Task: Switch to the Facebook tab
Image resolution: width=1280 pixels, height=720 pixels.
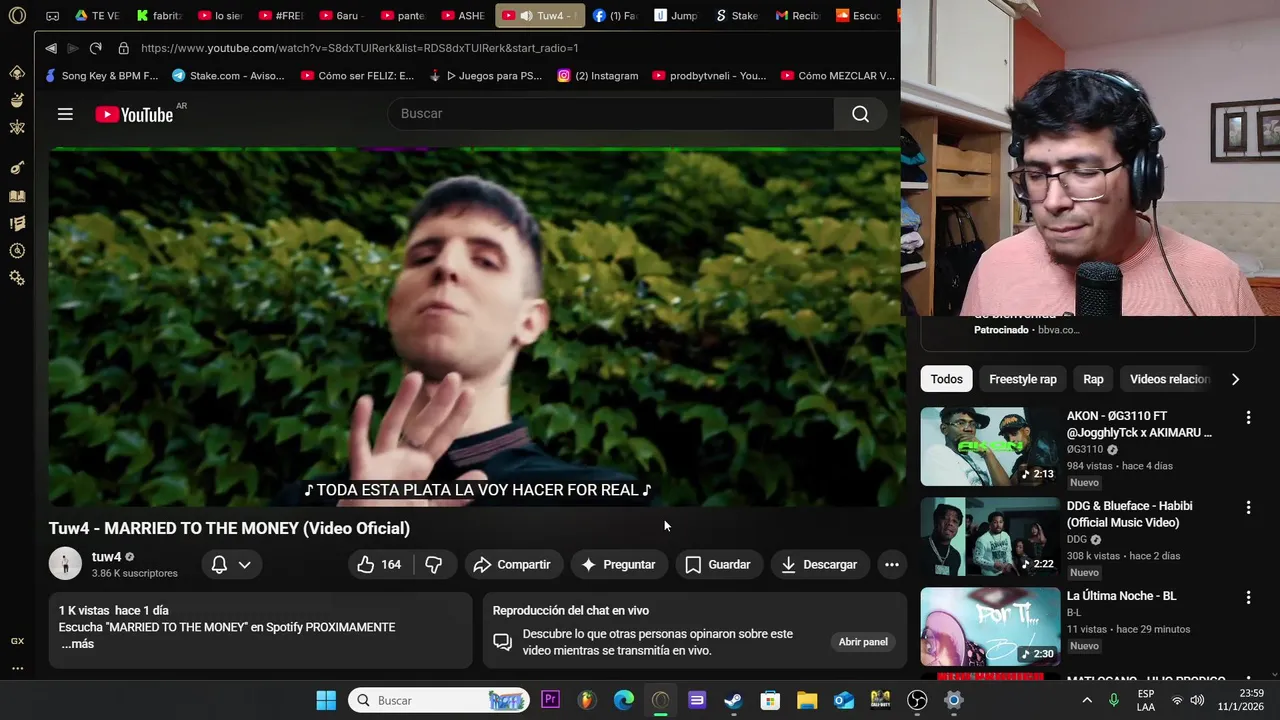Action: [x=614, y=16]
